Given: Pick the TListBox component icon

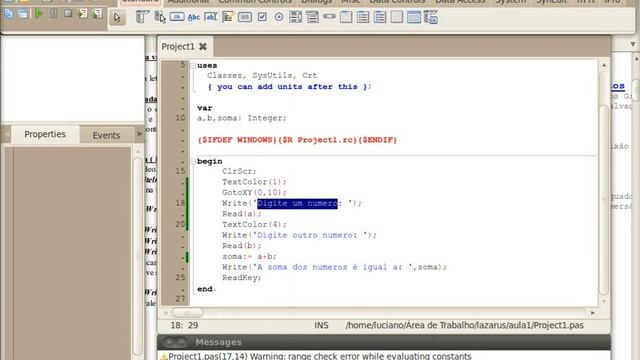Looking at the screenshot, I should tap(295, 17).
